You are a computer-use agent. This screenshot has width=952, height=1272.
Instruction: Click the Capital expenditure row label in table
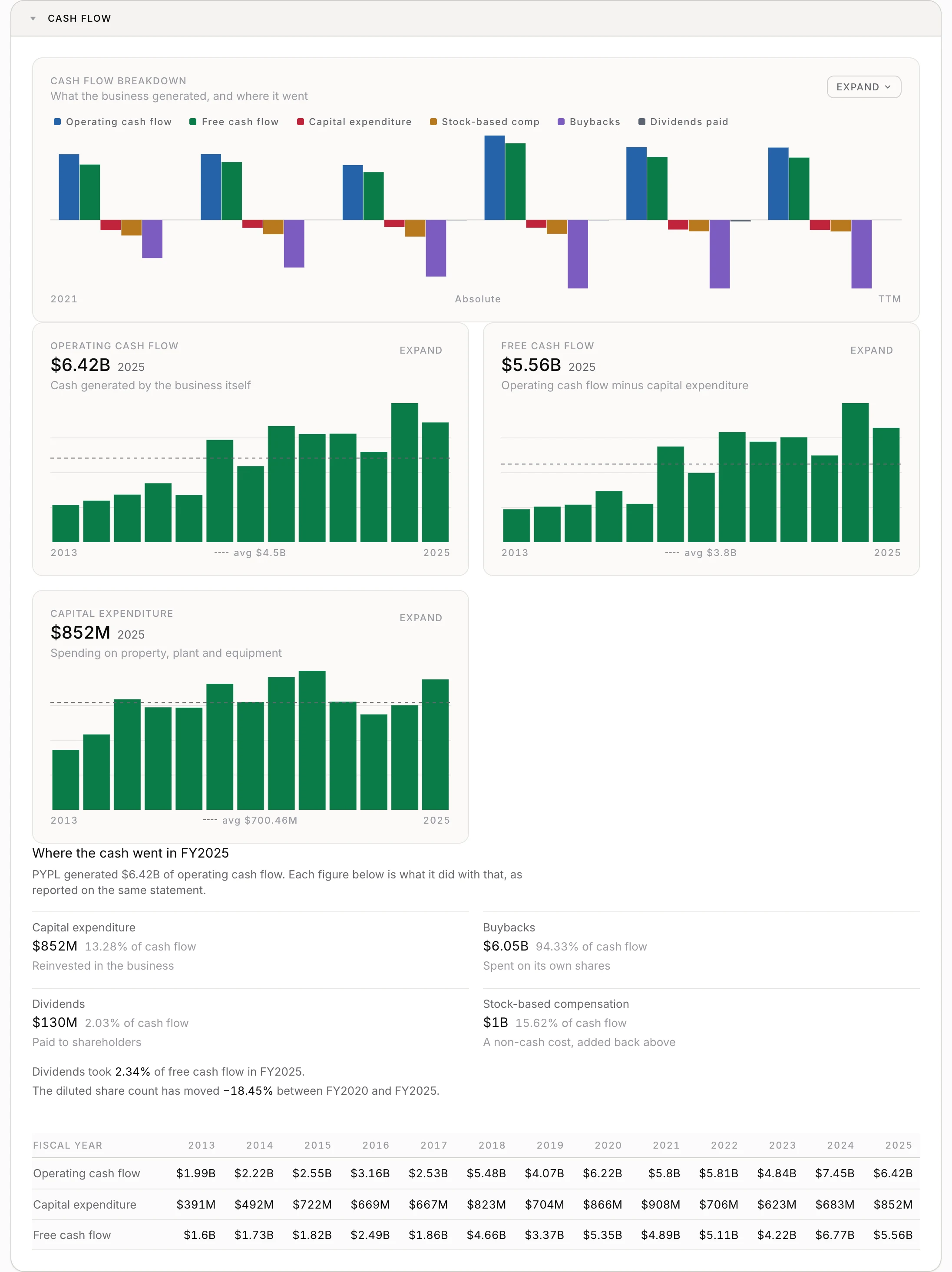point(85,1204)
